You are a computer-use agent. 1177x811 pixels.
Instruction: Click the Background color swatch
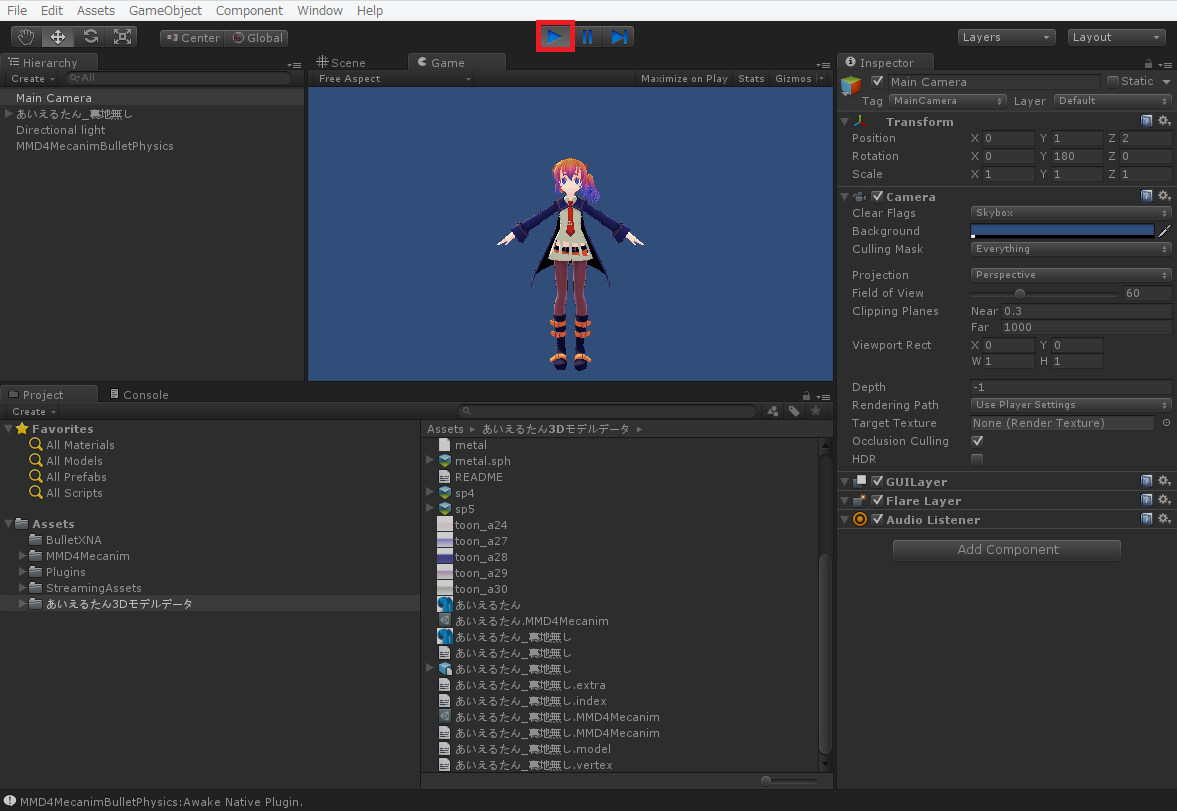point(1062,231)
